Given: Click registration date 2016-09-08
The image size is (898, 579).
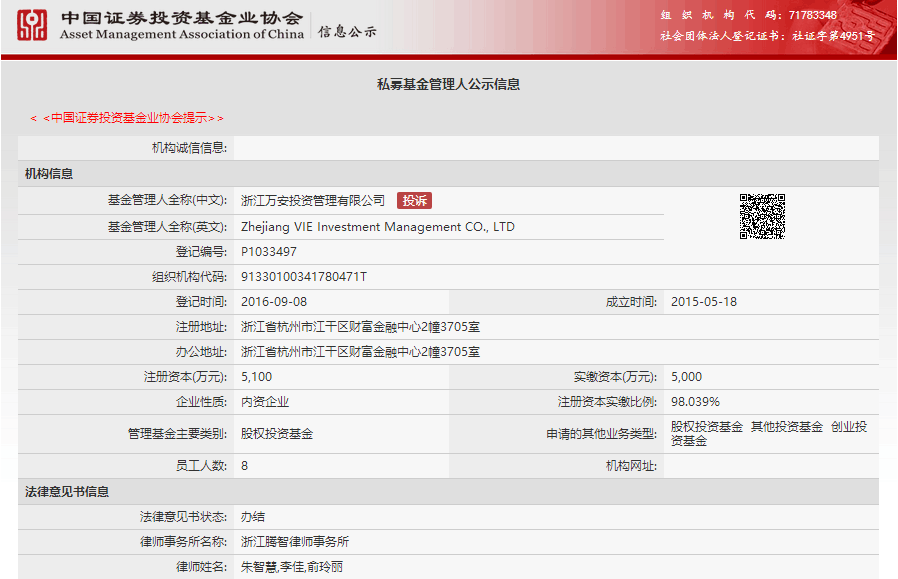Looking at the screenshot, I should point(274,302).
